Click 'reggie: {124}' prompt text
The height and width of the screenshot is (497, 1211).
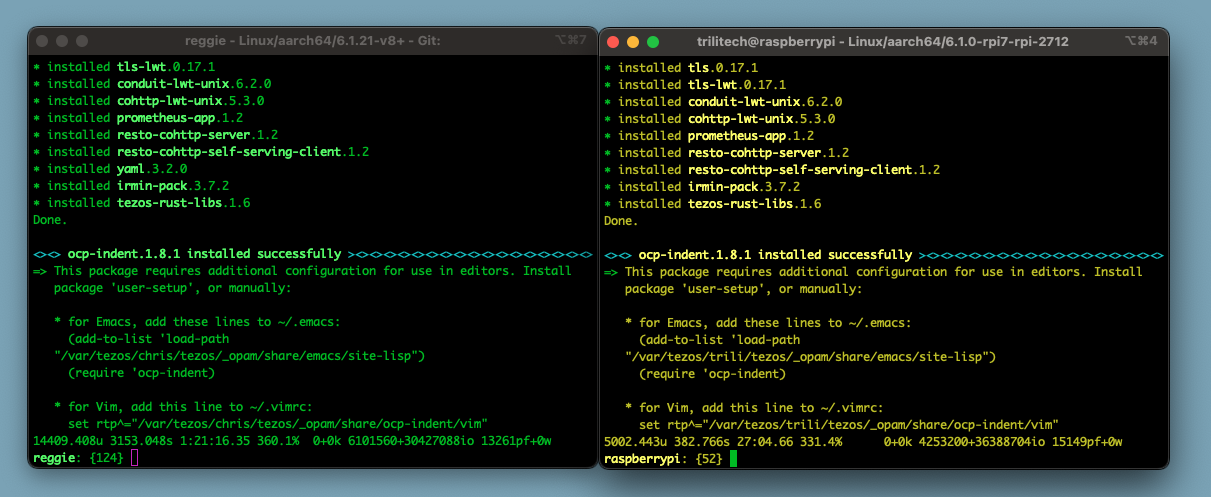pos(79,458)
